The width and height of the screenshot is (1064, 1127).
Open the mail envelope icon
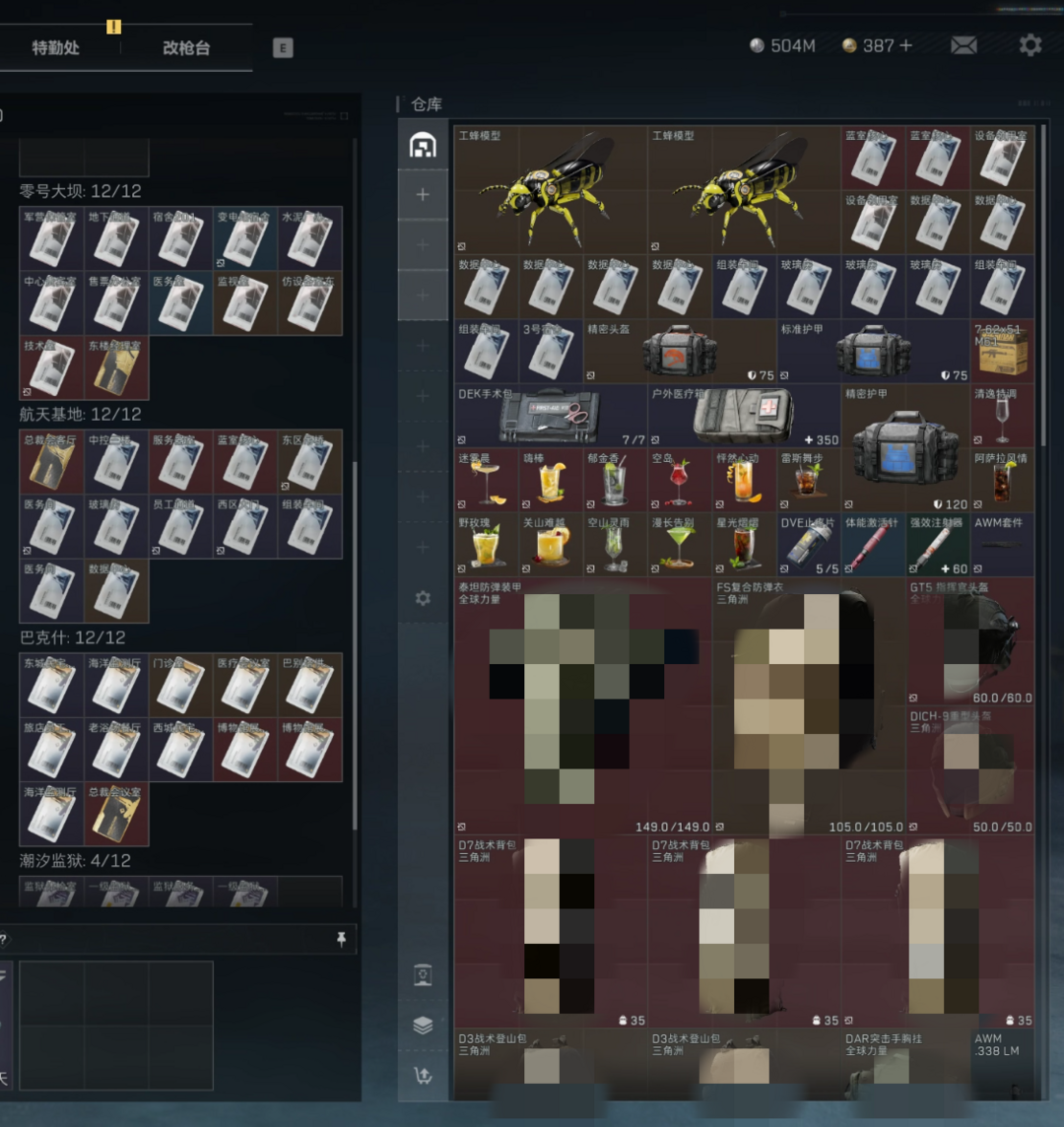tap(964, 45)
